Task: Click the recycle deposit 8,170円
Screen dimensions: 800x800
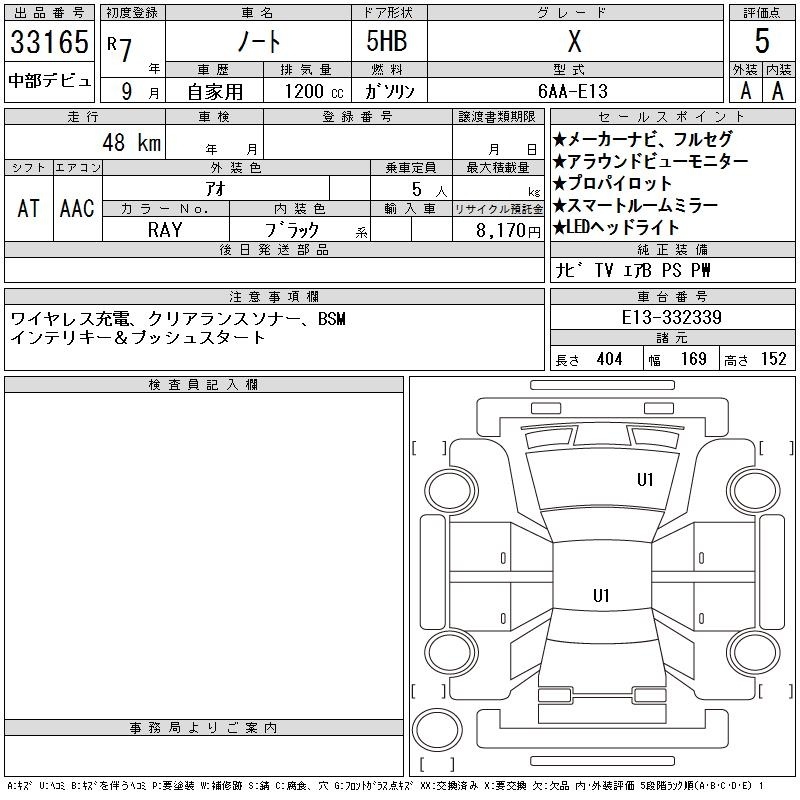Action: 508,231
